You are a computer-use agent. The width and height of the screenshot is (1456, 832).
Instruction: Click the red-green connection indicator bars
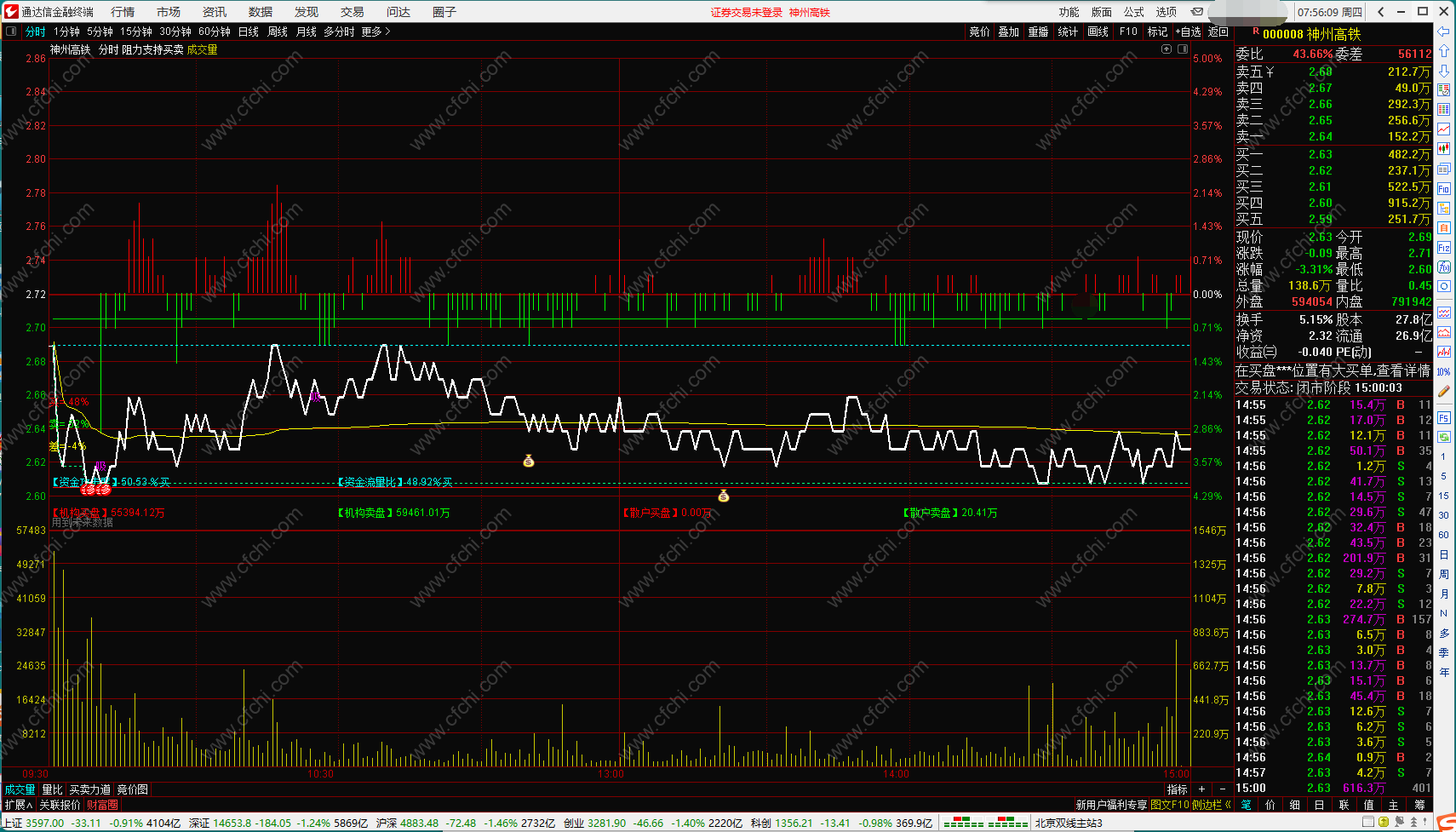(x=985, y=823)
